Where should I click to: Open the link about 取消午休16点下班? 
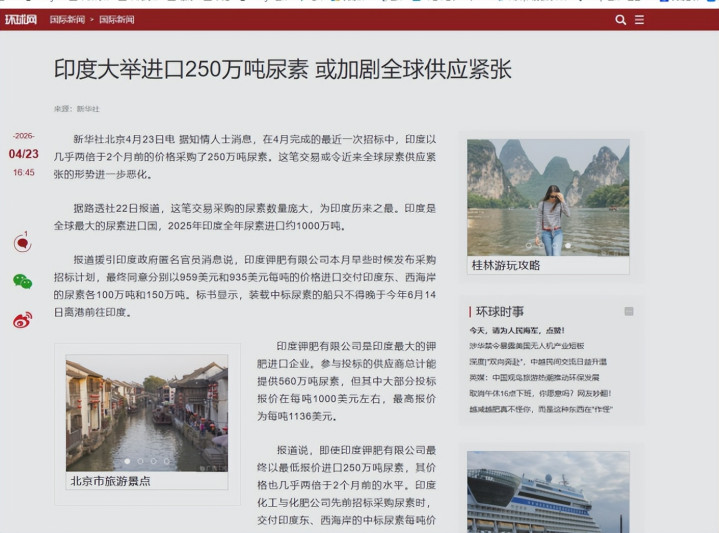(x=540, y=393)
